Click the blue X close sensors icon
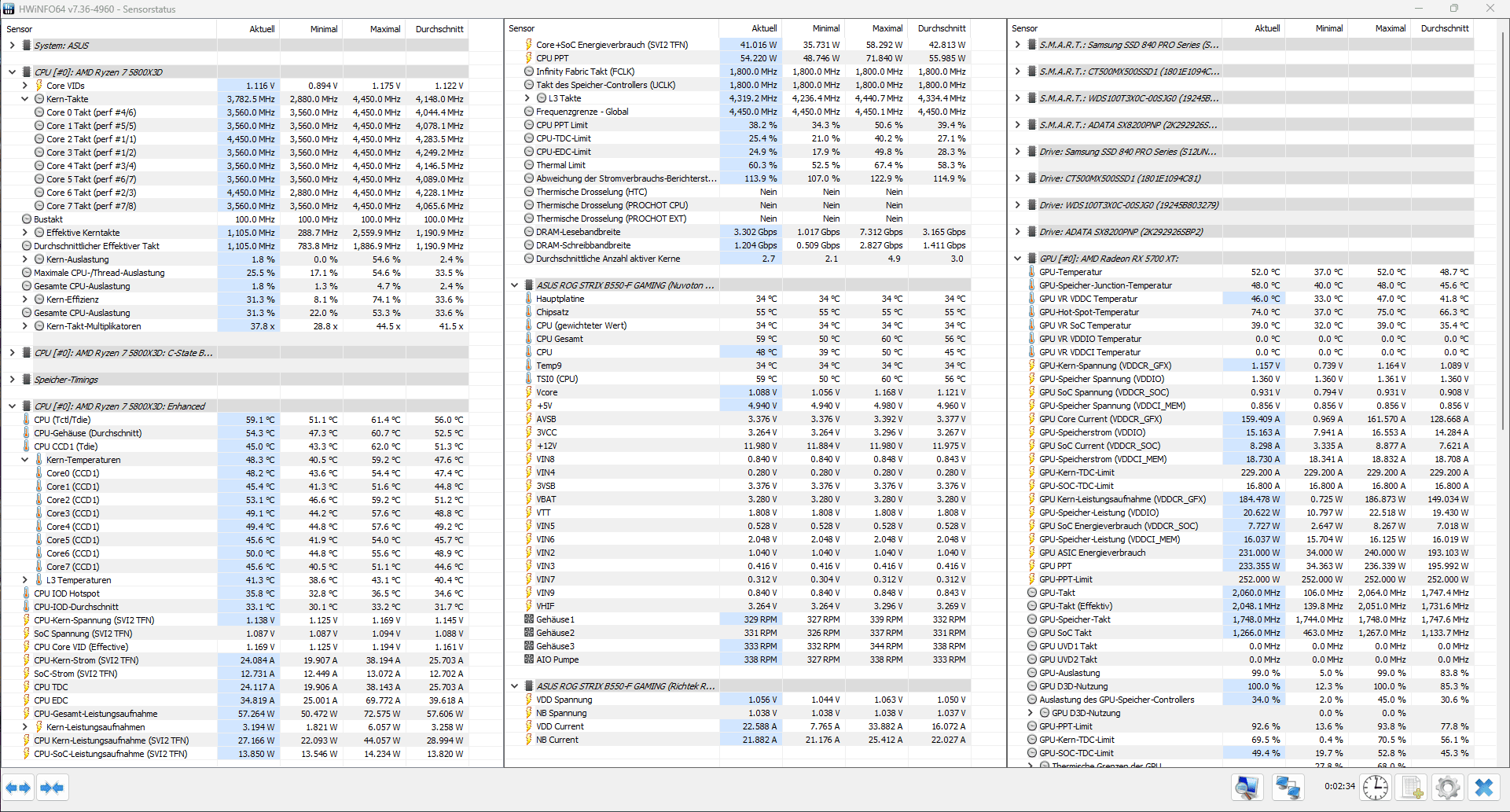1510x812 pixels. point(1484,788)
